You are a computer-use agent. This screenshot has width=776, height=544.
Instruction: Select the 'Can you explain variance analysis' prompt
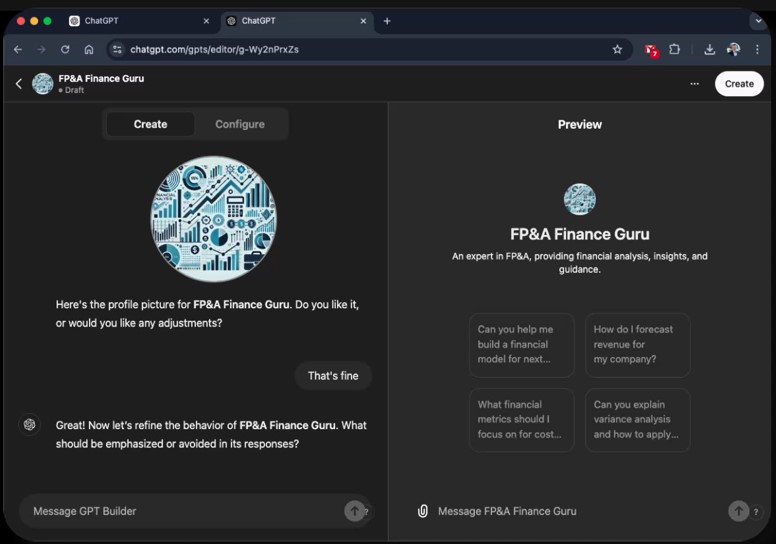click(637, 420)
